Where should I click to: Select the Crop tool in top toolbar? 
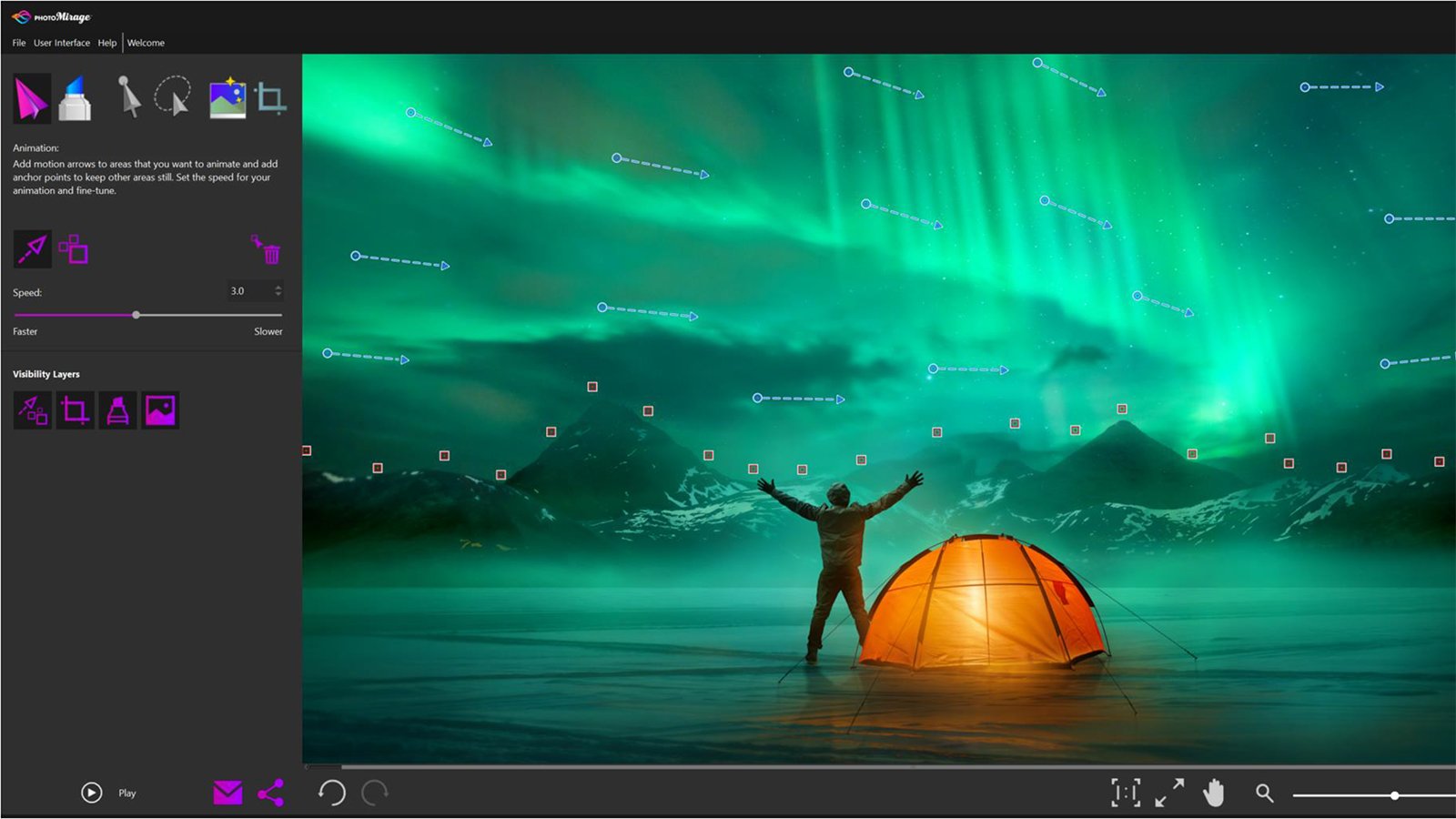[x=270, y=98]
